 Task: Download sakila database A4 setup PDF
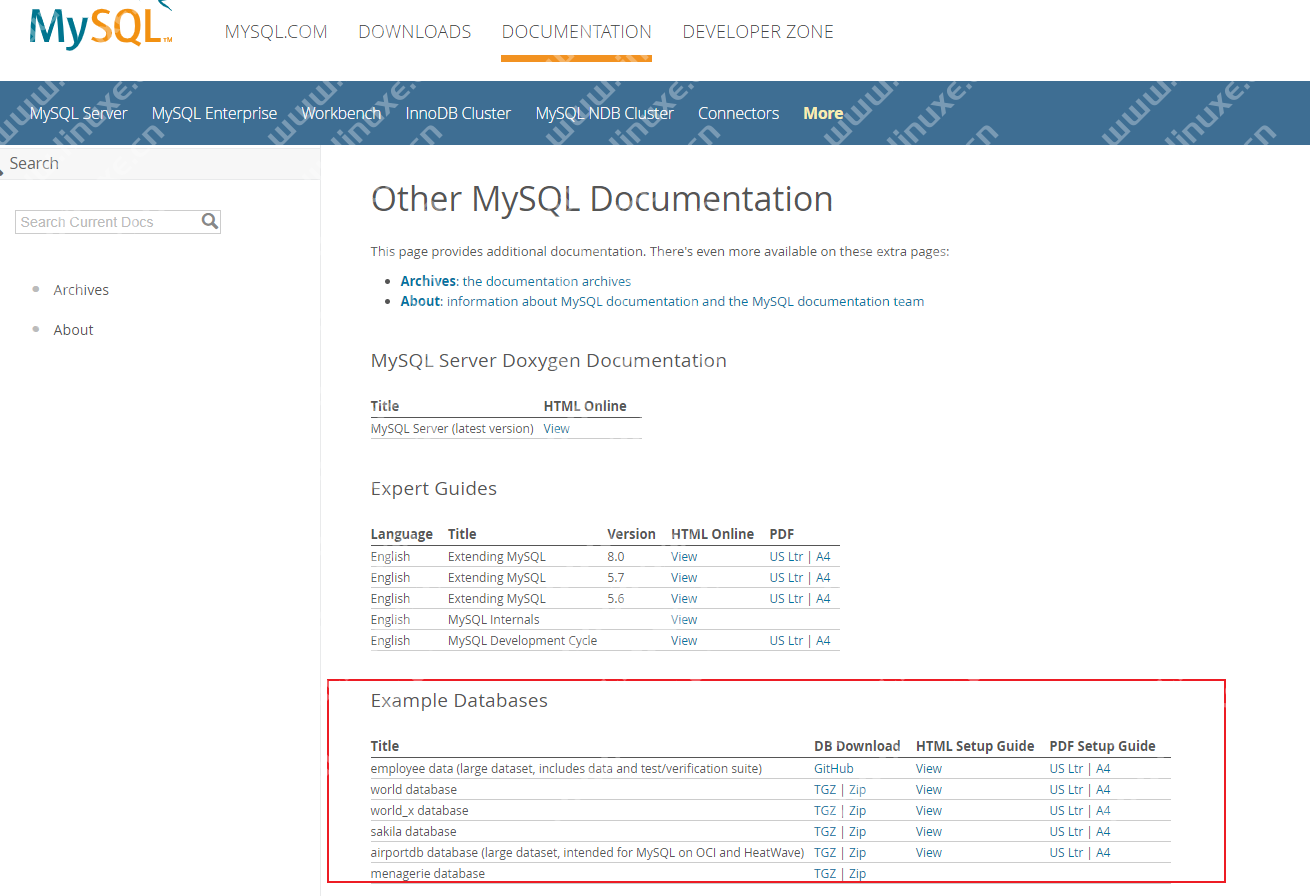1103,831
